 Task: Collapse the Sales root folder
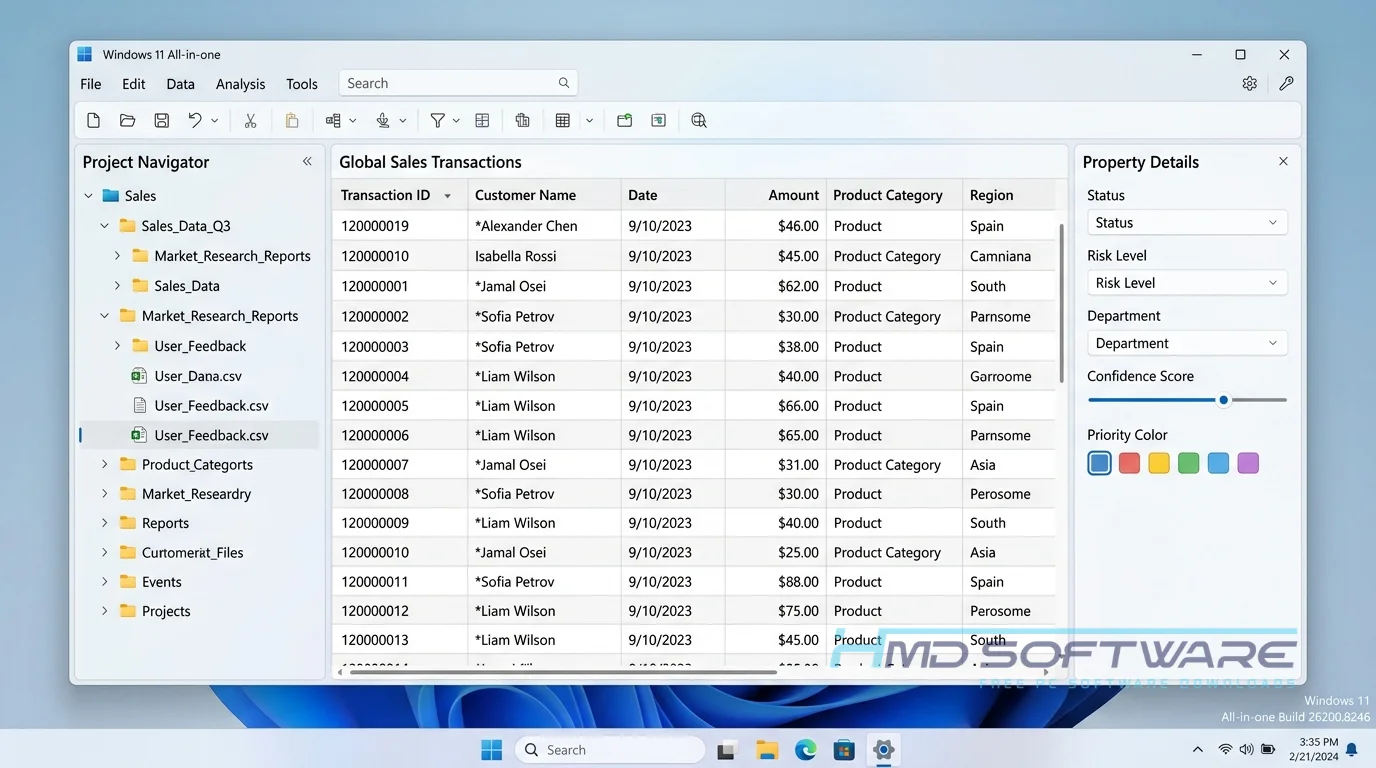(89, 196)
